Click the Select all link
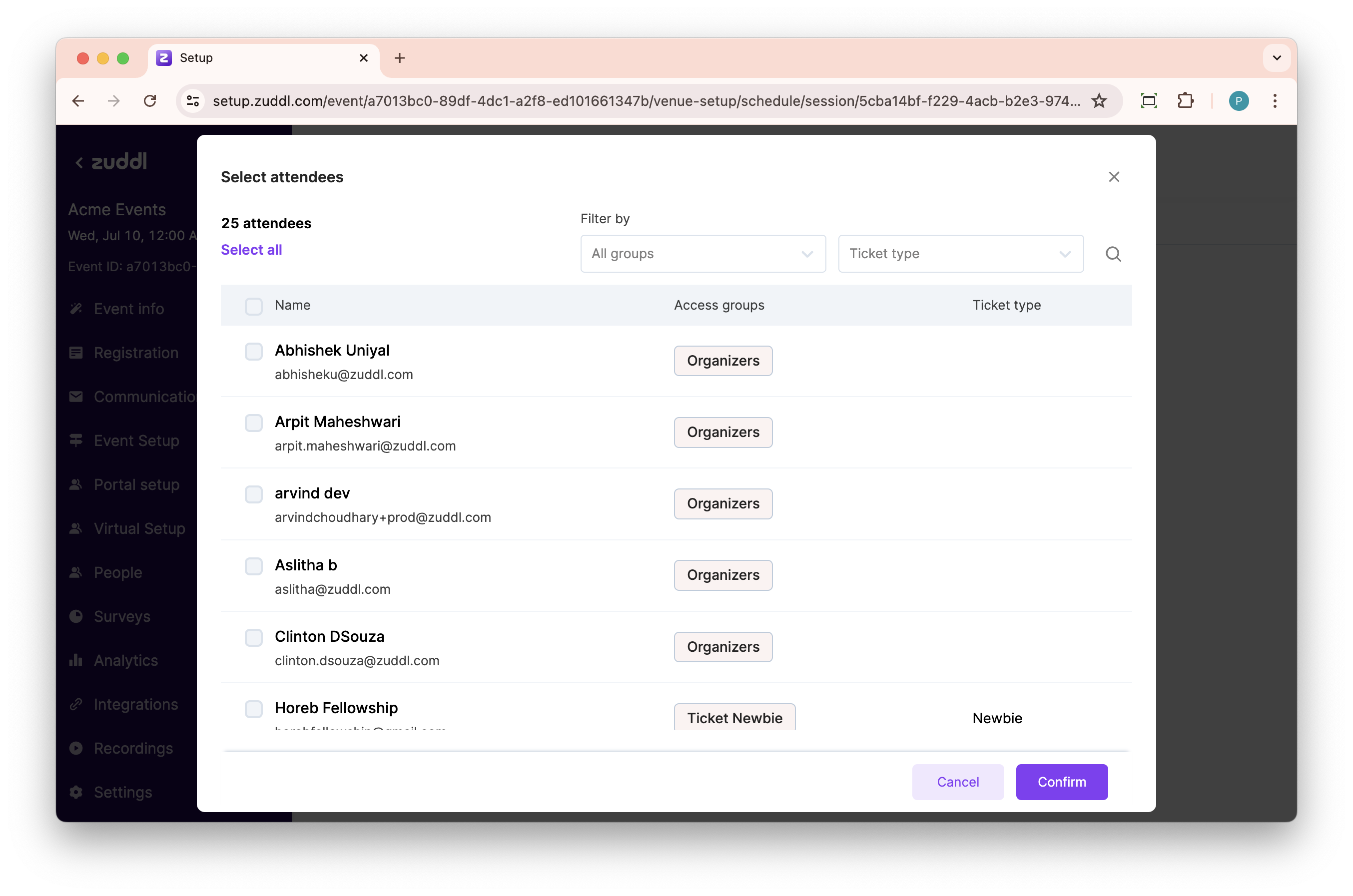Screen dimensions: 1353x896 click(251, 250)
